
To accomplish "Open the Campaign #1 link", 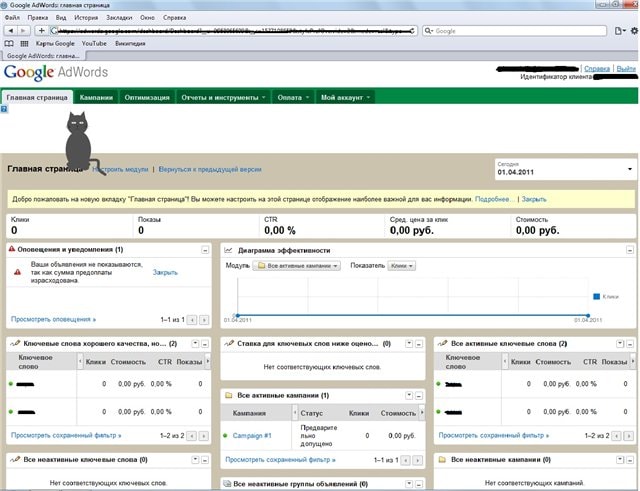I will [253, 435].
